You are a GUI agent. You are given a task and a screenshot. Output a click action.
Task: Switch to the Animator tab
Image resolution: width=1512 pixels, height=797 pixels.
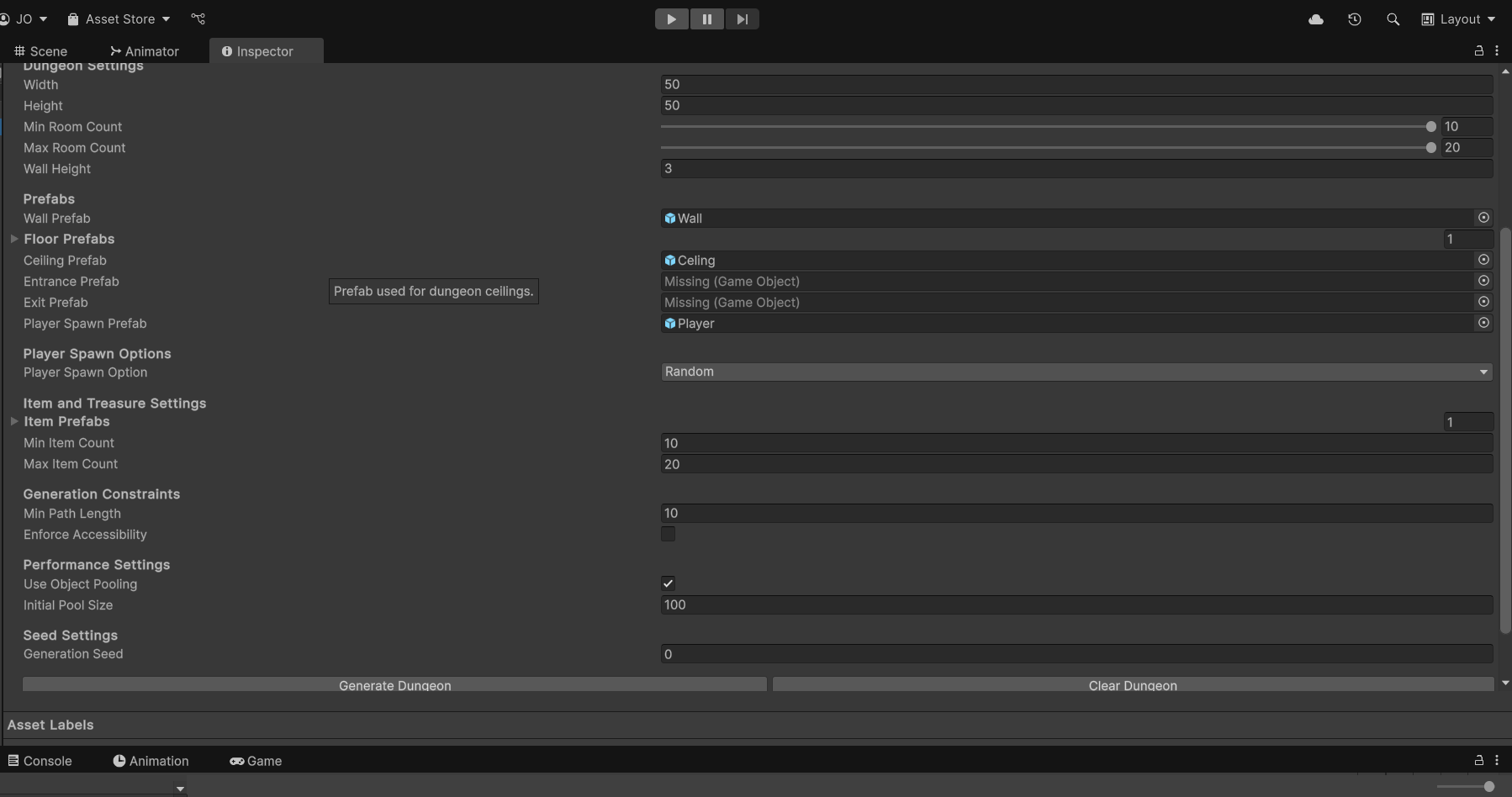(145, 51)
